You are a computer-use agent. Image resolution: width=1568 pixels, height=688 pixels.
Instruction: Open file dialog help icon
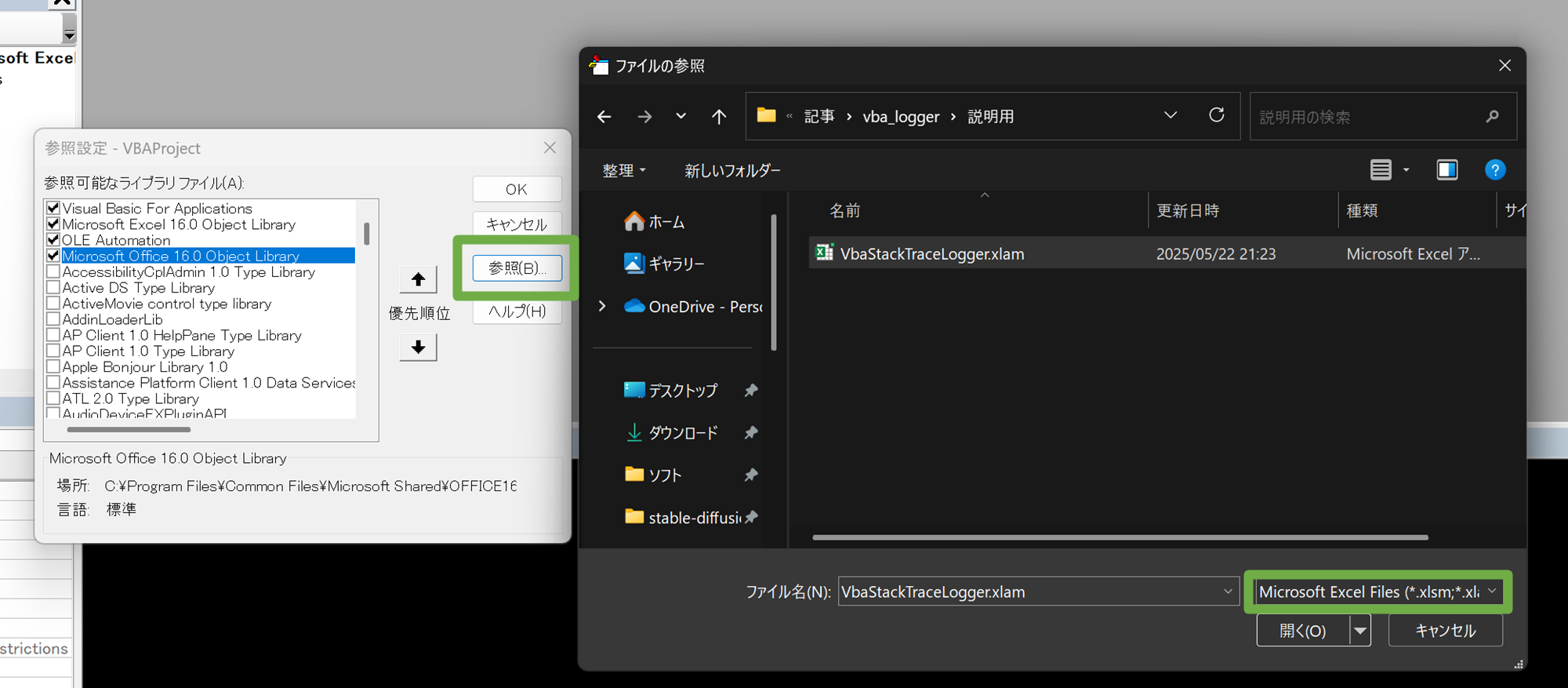coord(1495,169)
